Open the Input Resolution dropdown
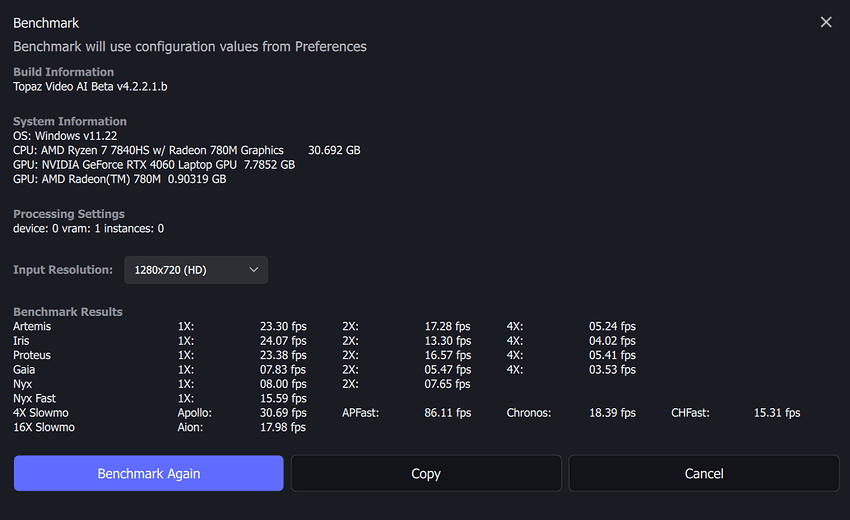Image resolution: width=850 pixels, height=520 pixels. coord(196,270)
